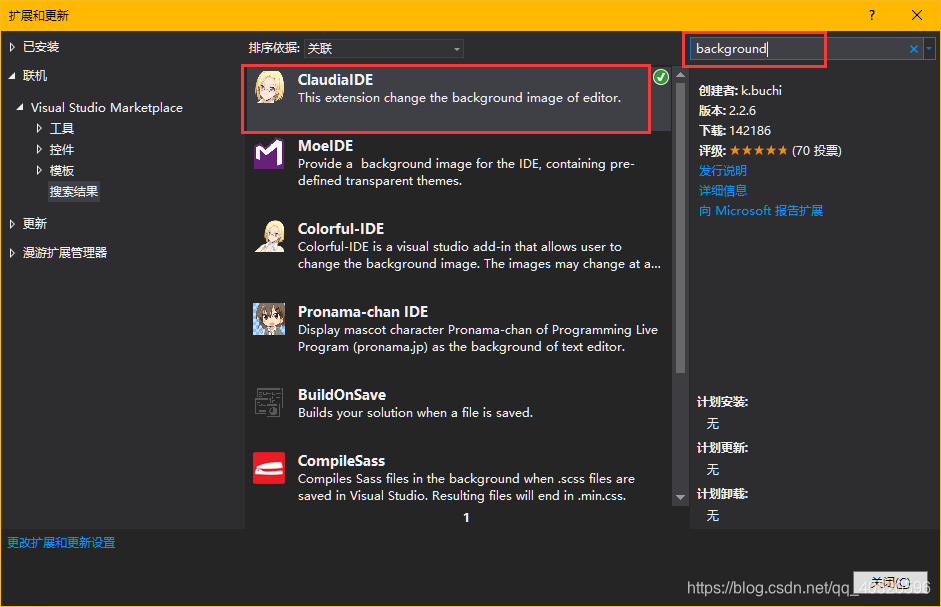941x607 pixels.
Task: Select the 漫游扩展管理器 tree label
Action: (65, 253)
